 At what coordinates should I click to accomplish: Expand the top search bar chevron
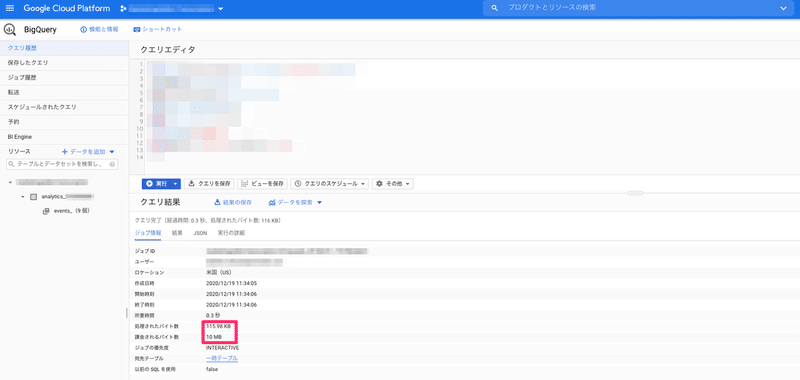click(784, 8)
